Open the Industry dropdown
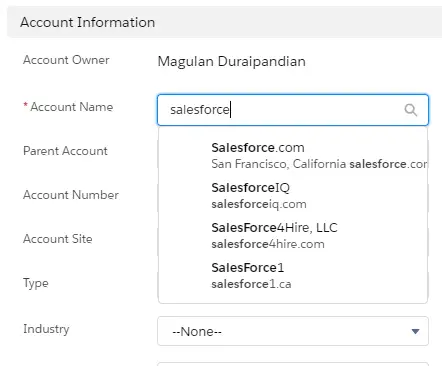The image size is (442, 366). point(293,331)
